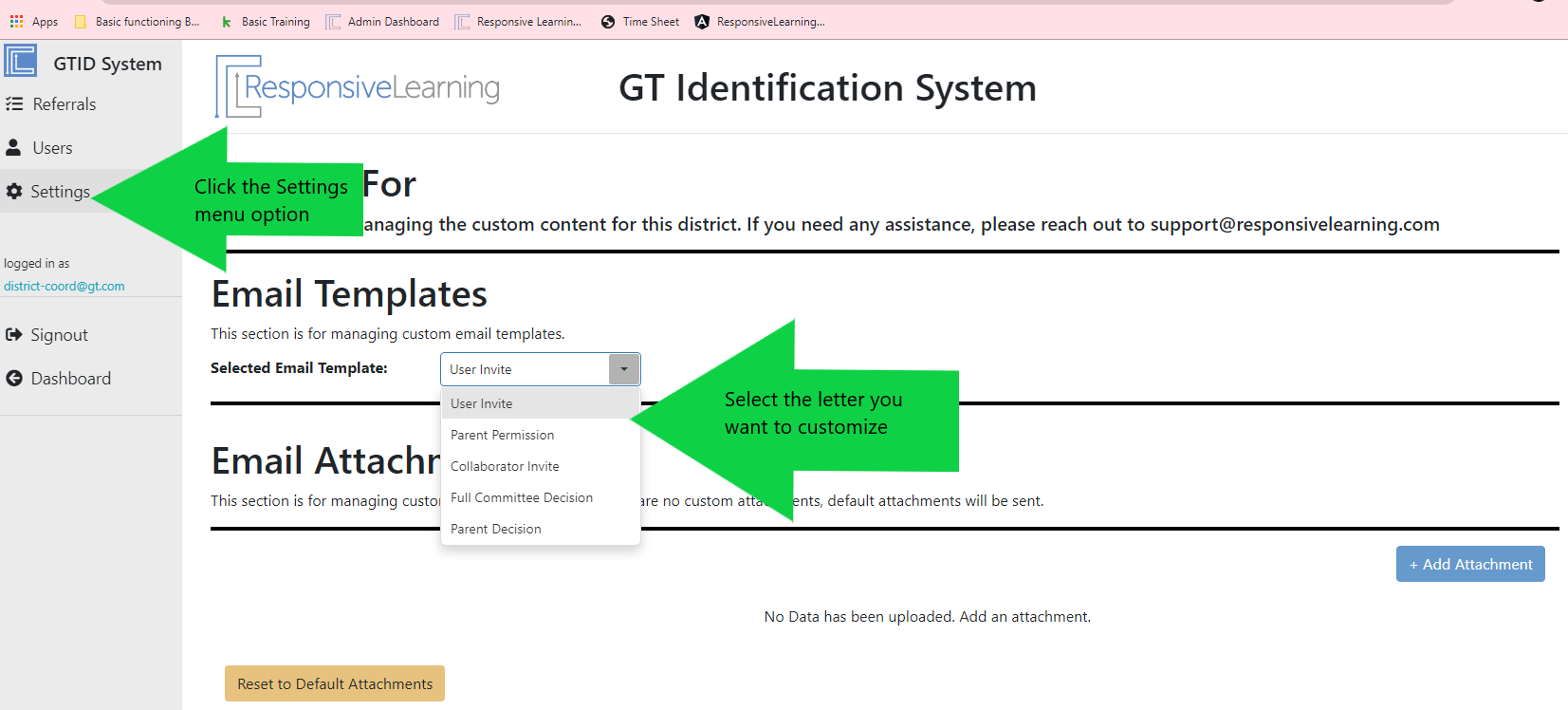Open the ResponsiveLearning... bookmark with A icon
This screenshot has height=710, width=1568.
coord(760,22)
